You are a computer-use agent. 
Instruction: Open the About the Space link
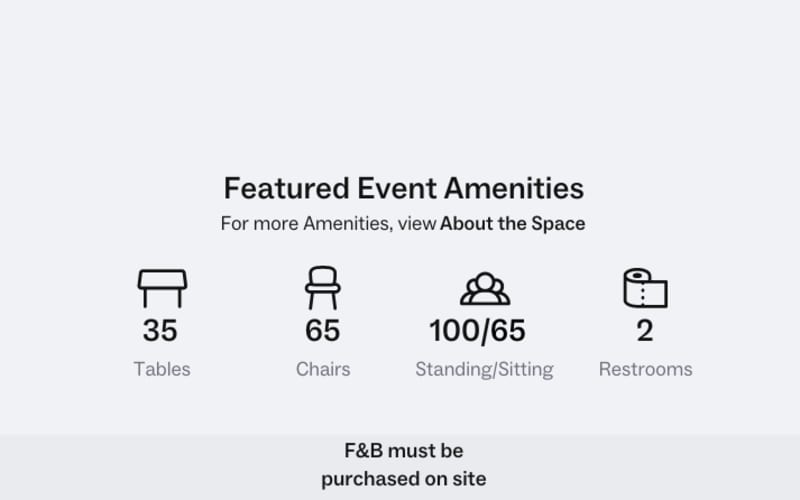point(512,223)
